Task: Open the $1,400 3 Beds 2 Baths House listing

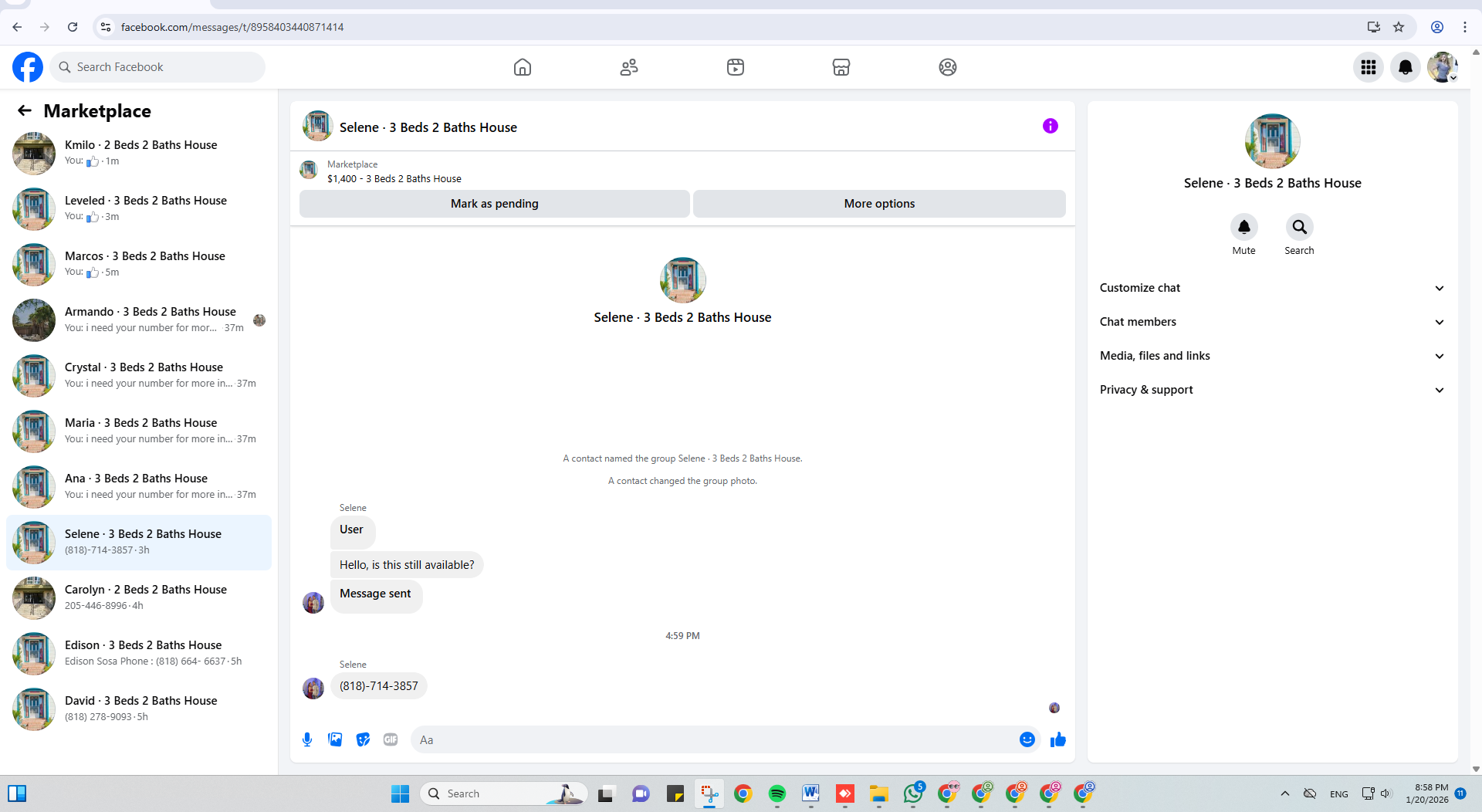Action: pyautogui.click(x=394, y=178)
